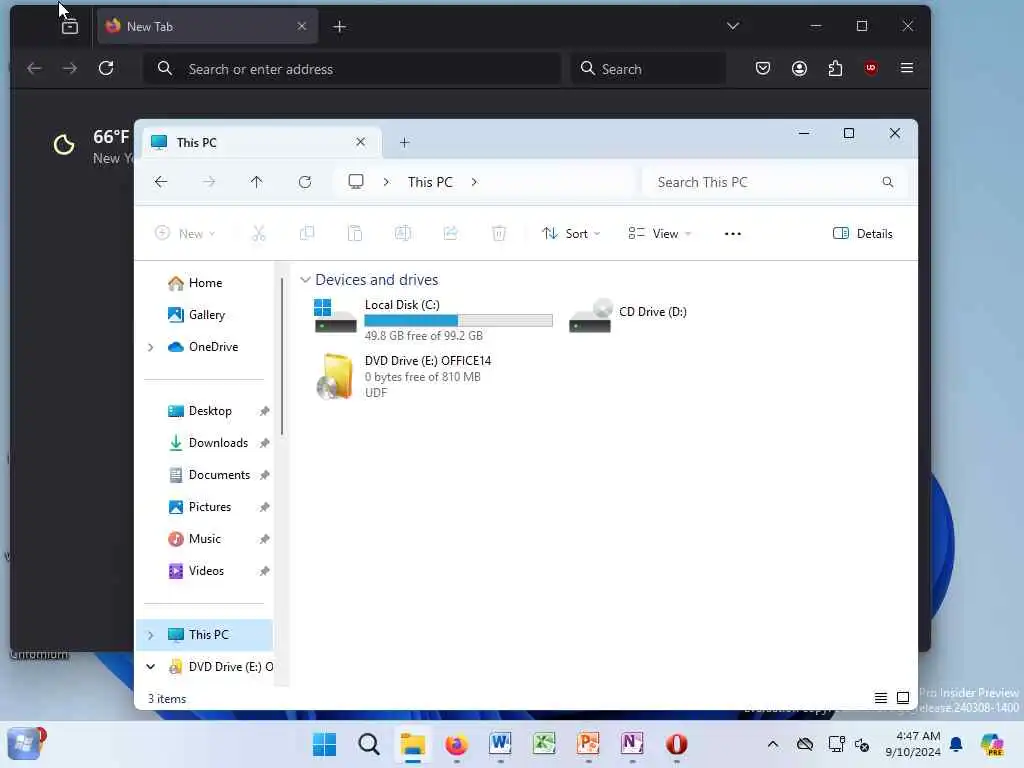Click Firefox address bar
1024x768 pixels.
(353, 69)
